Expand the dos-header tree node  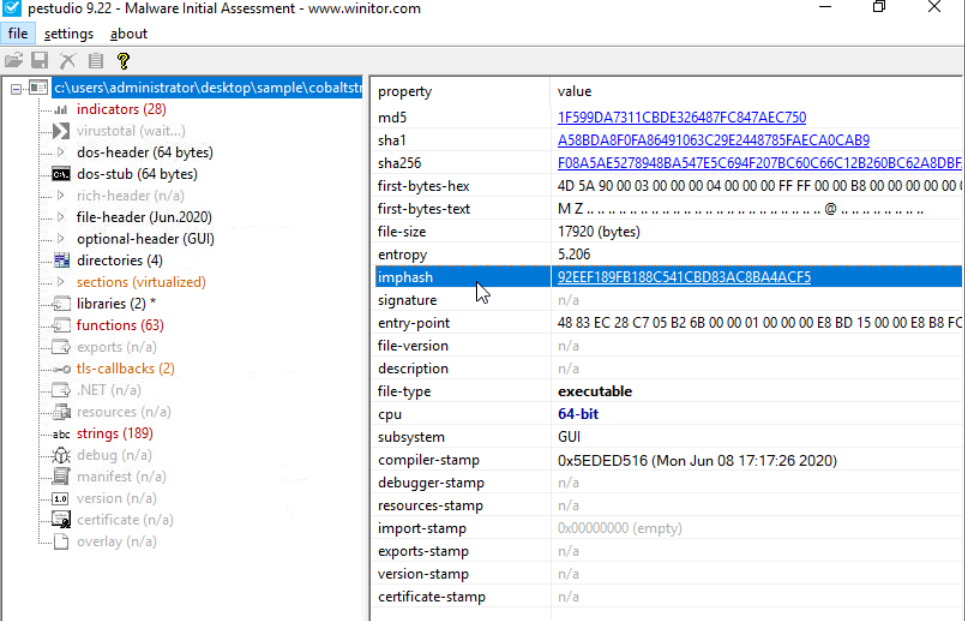[61, 153]
